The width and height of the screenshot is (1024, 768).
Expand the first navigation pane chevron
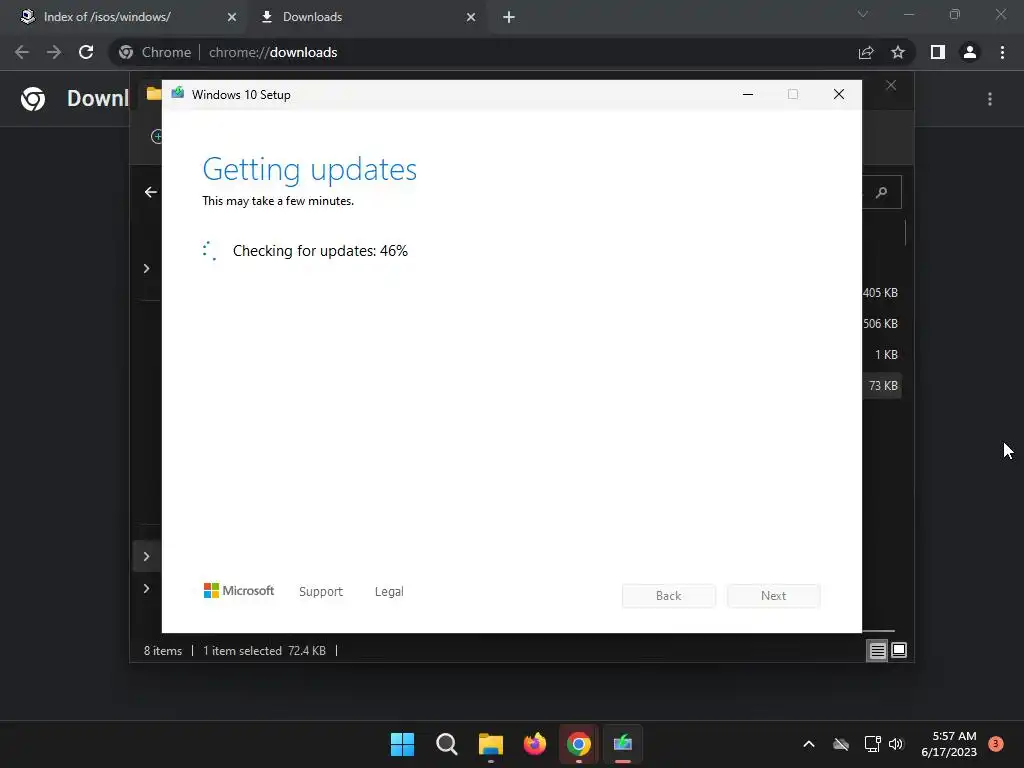tap(146, 268)
